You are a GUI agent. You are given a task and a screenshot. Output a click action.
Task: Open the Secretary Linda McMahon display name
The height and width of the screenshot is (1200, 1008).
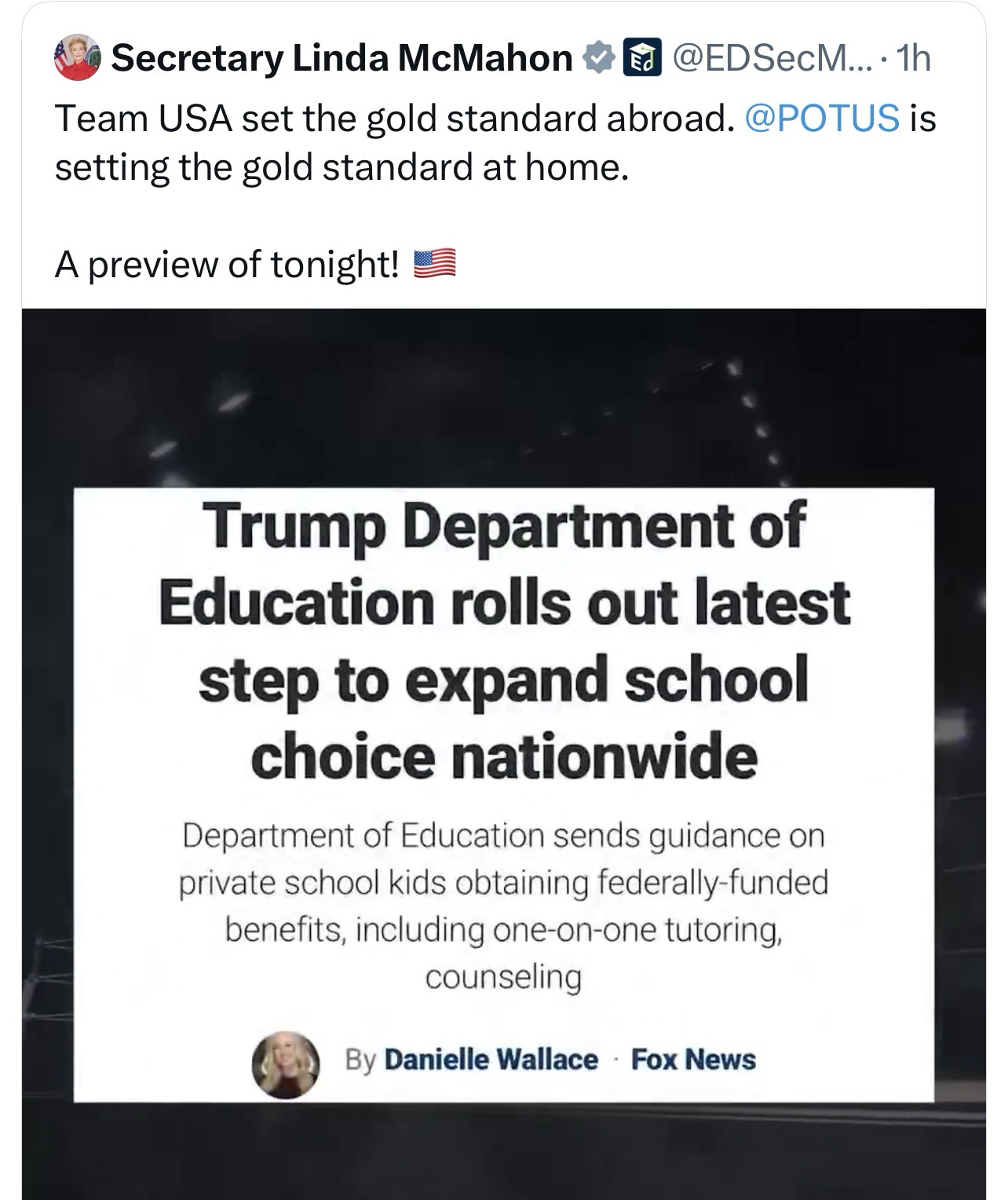[x=341, y=58]
